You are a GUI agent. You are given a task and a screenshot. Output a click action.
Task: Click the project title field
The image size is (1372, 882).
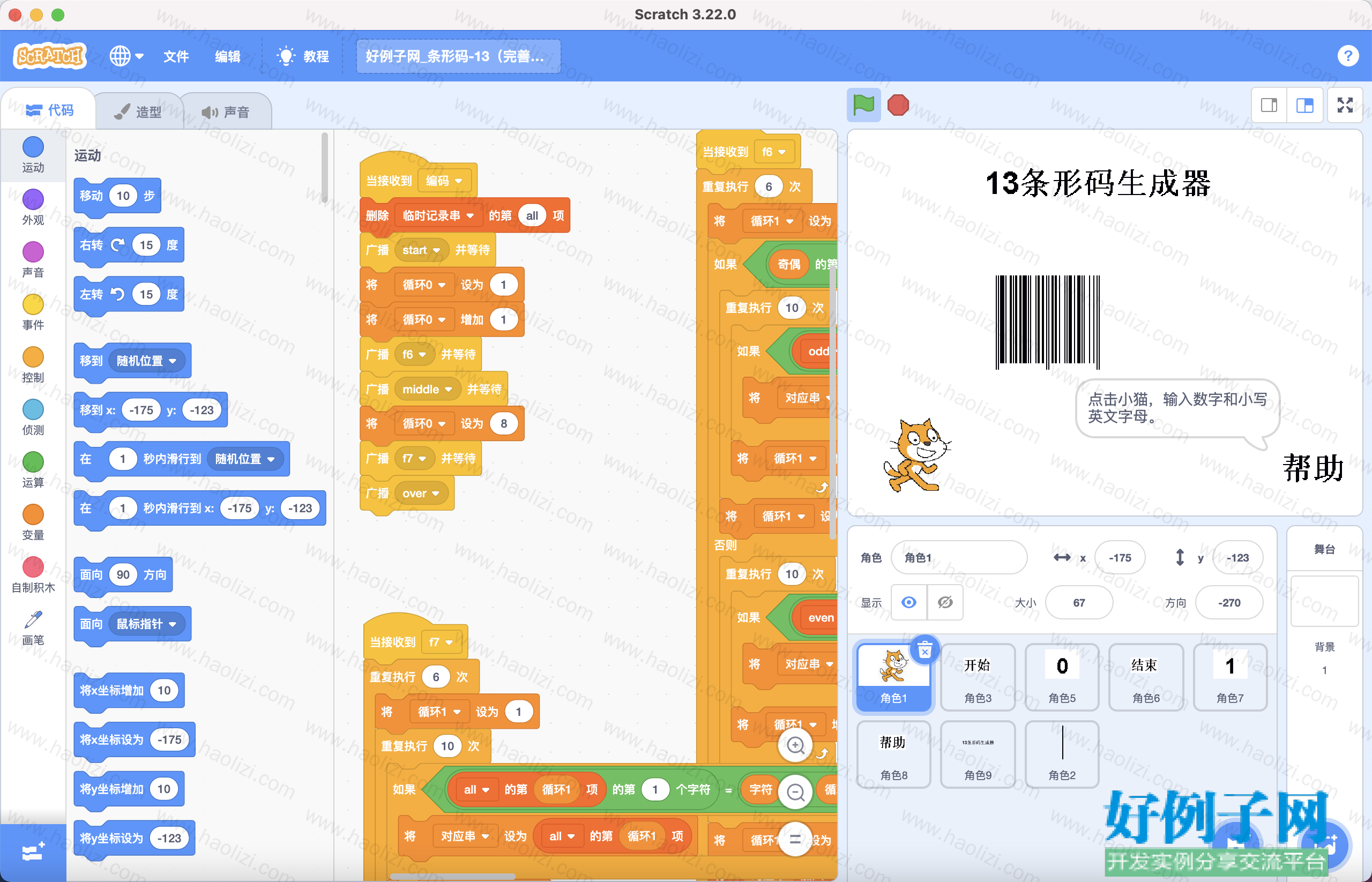[x=458, y=56]
